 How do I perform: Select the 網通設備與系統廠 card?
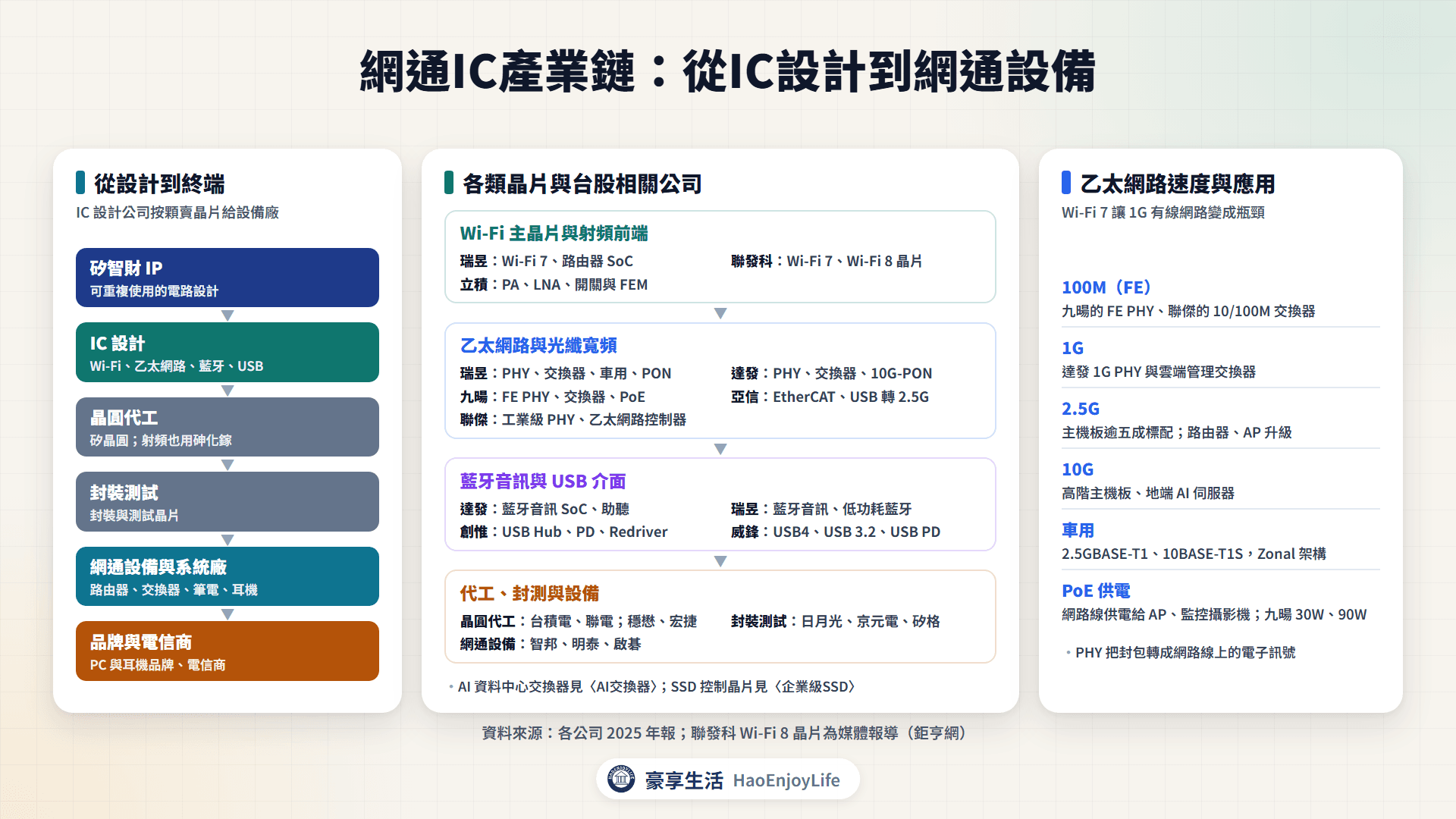tap(227, 576)
